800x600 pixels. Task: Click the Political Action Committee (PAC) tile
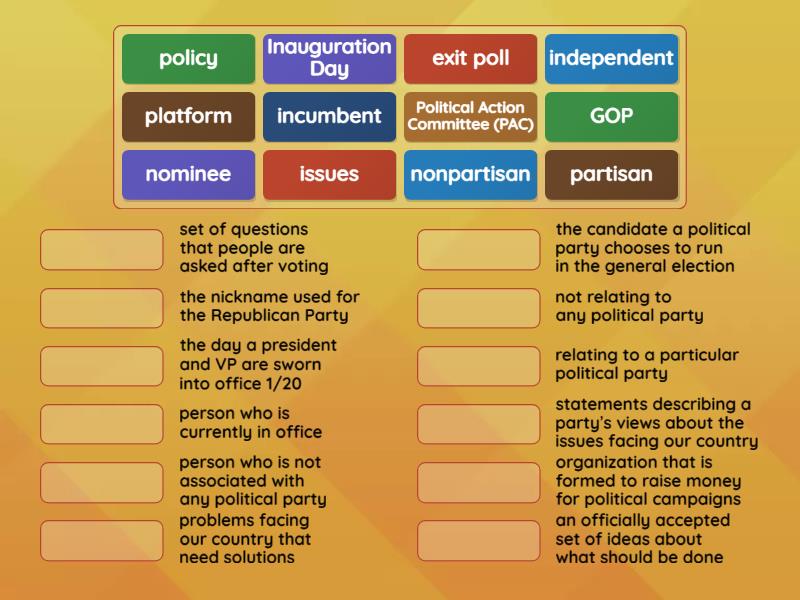click(470, 117)
